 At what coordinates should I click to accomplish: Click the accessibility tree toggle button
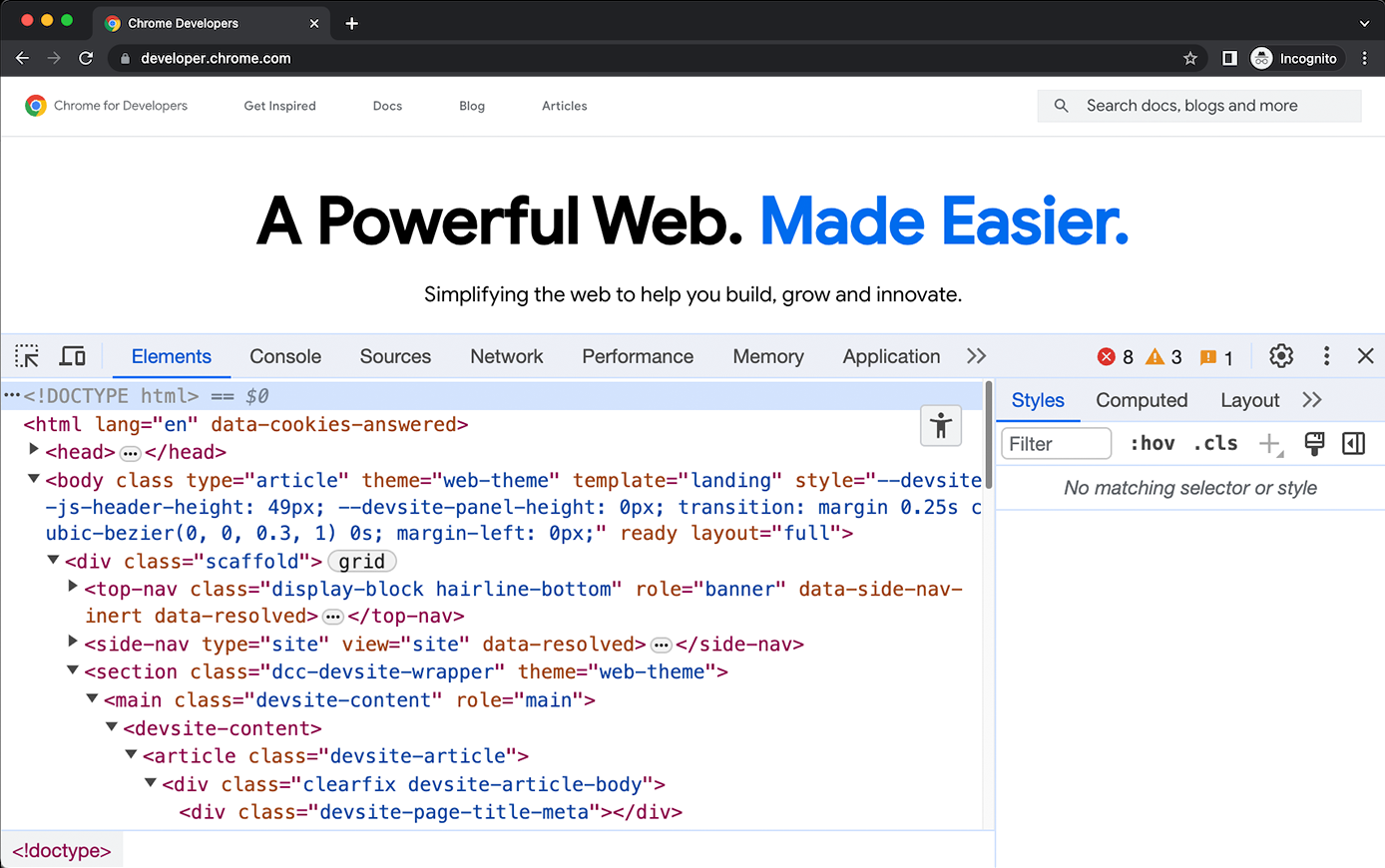[x=941, y=426]
